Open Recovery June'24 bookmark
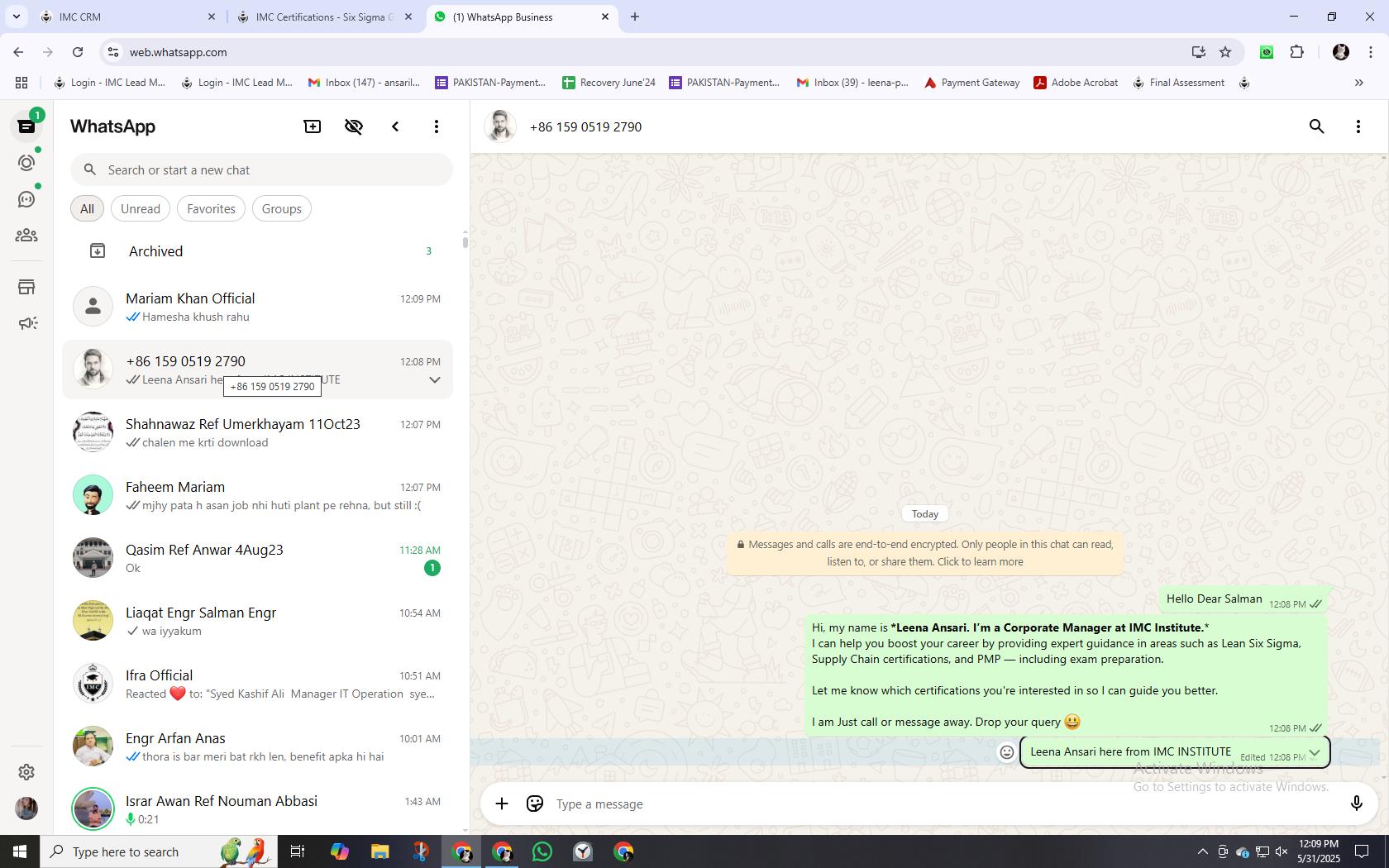1389x868 pixels. click(x=609, y=83)
